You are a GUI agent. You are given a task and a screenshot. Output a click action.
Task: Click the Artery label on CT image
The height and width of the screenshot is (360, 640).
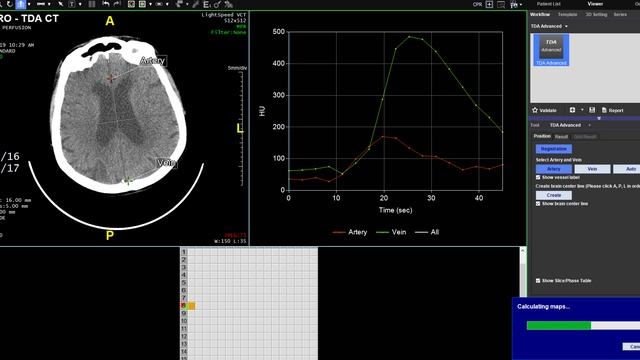tap(153, 61)
